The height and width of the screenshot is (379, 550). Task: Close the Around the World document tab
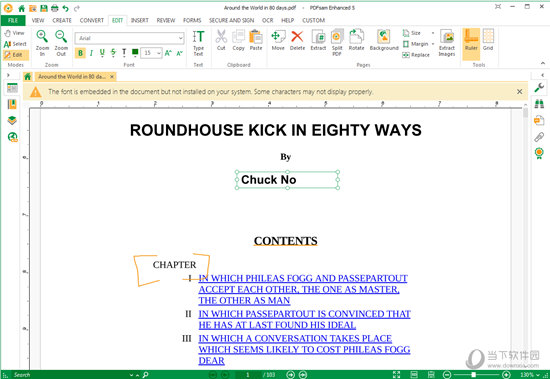pos(112,77)
